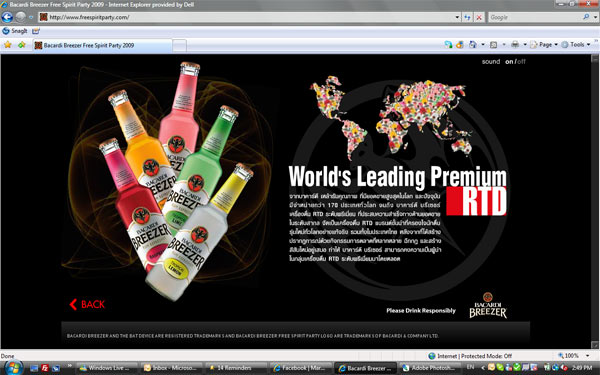Click the Home page icon
600x375 pixels.
coord(473,45)
